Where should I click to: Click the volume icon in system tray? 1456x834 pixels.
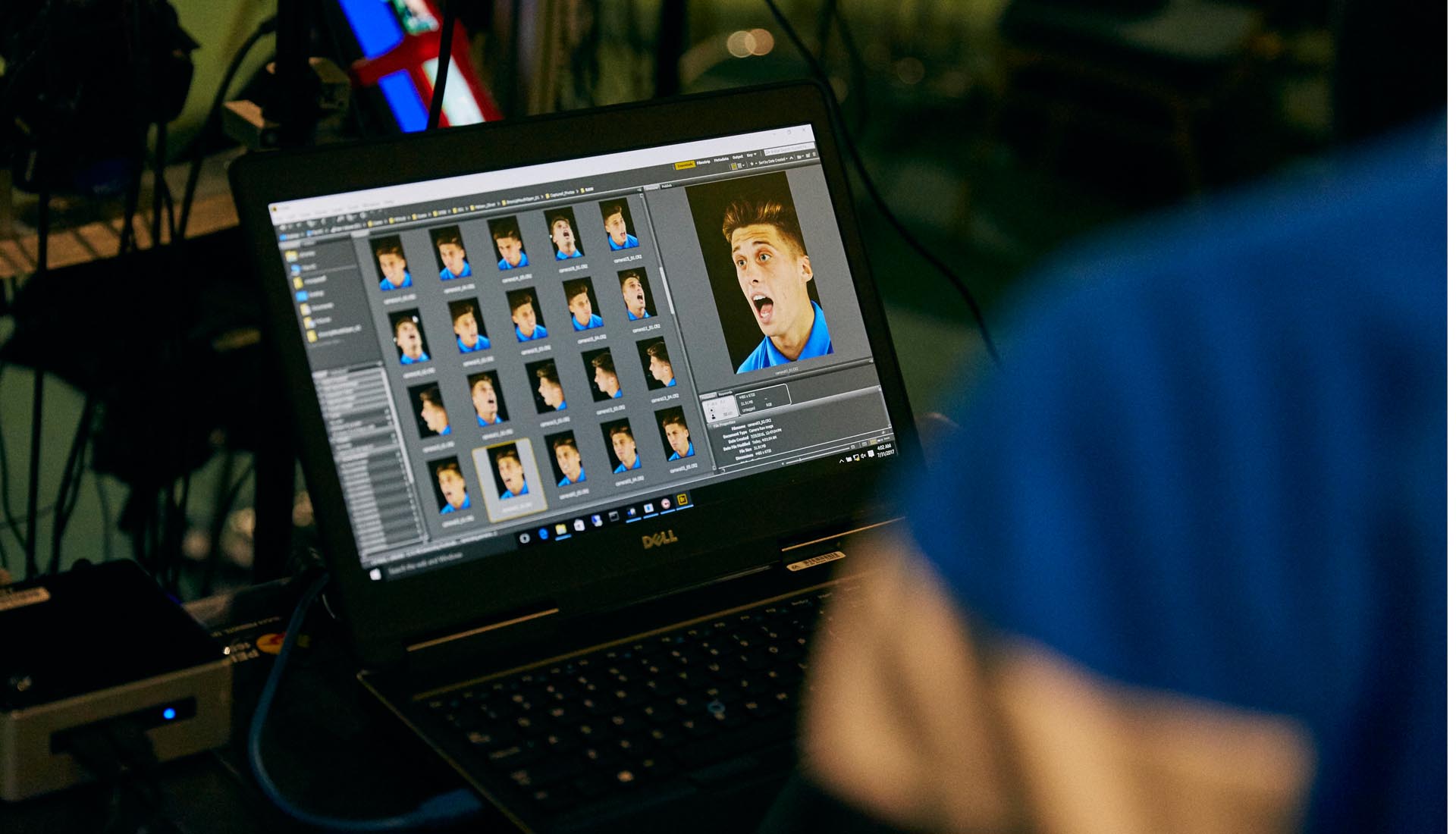(x=863, y=455)
